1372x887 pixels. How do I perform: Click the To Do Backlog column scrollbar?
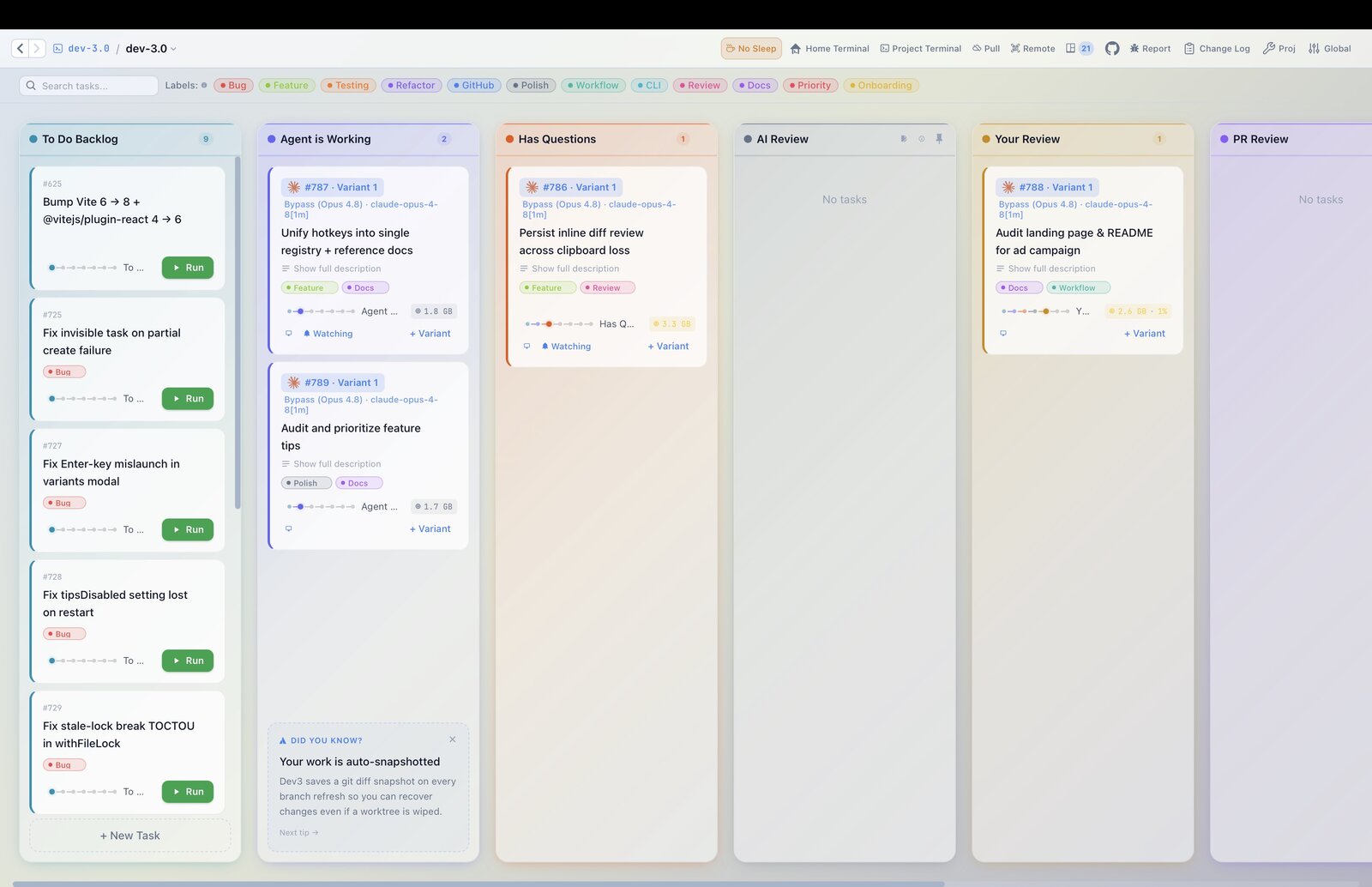click(238, 333)
